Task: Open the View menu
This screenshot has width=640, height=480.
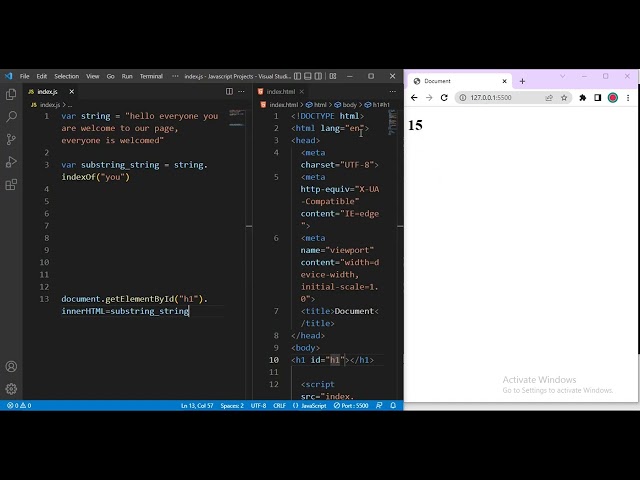Action: tap(93, 76)
